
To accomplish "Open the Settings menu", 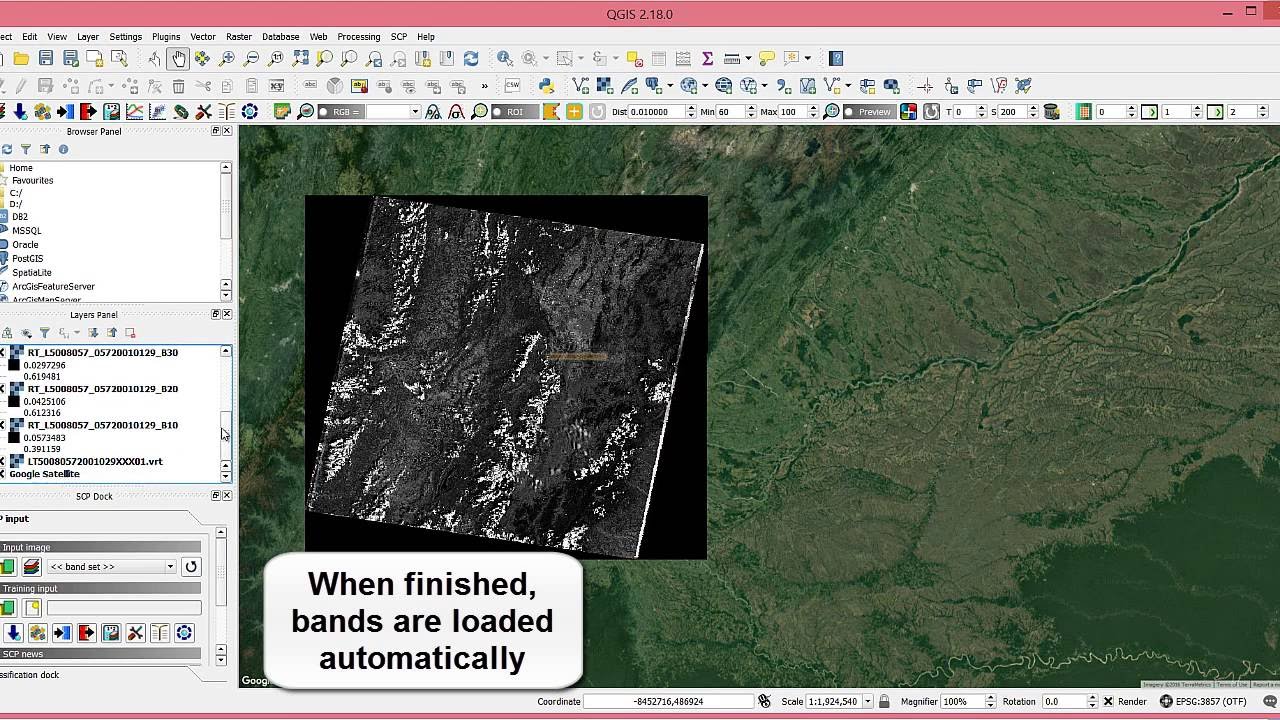I will click(125, 37).
